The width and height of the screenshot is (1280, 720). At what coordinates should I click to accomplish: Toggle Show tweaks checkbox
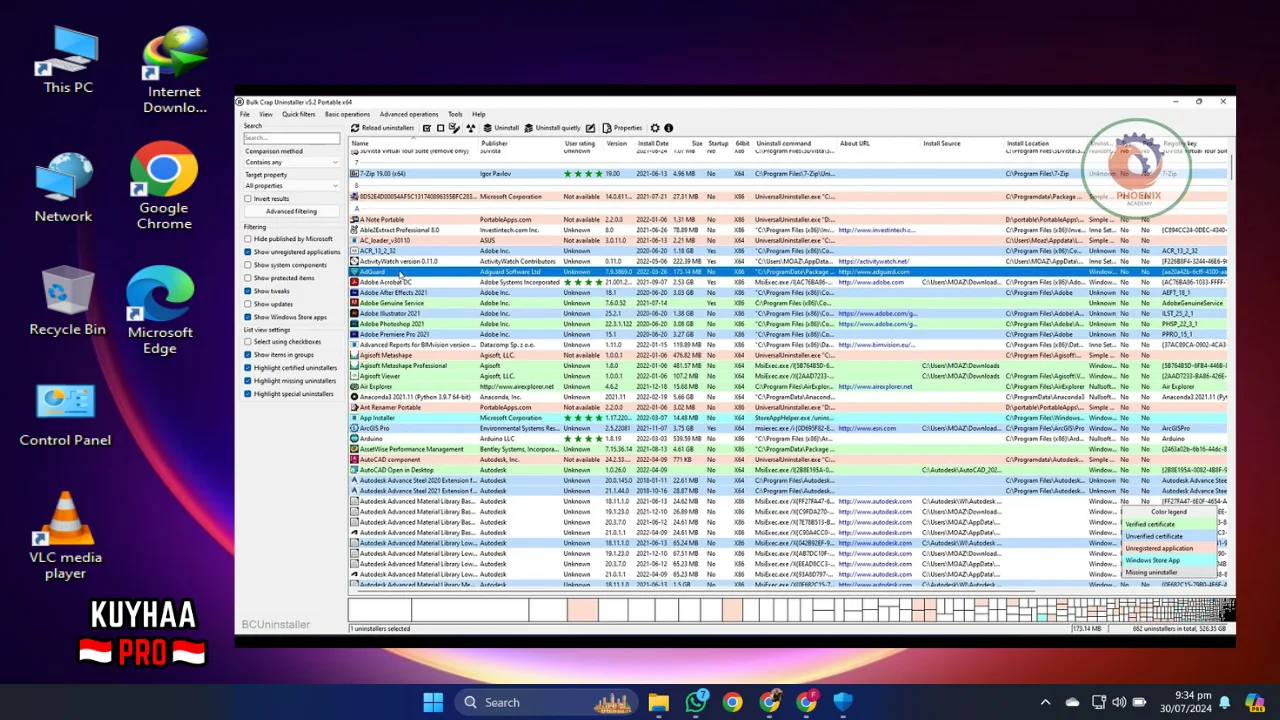click(248, 291)
